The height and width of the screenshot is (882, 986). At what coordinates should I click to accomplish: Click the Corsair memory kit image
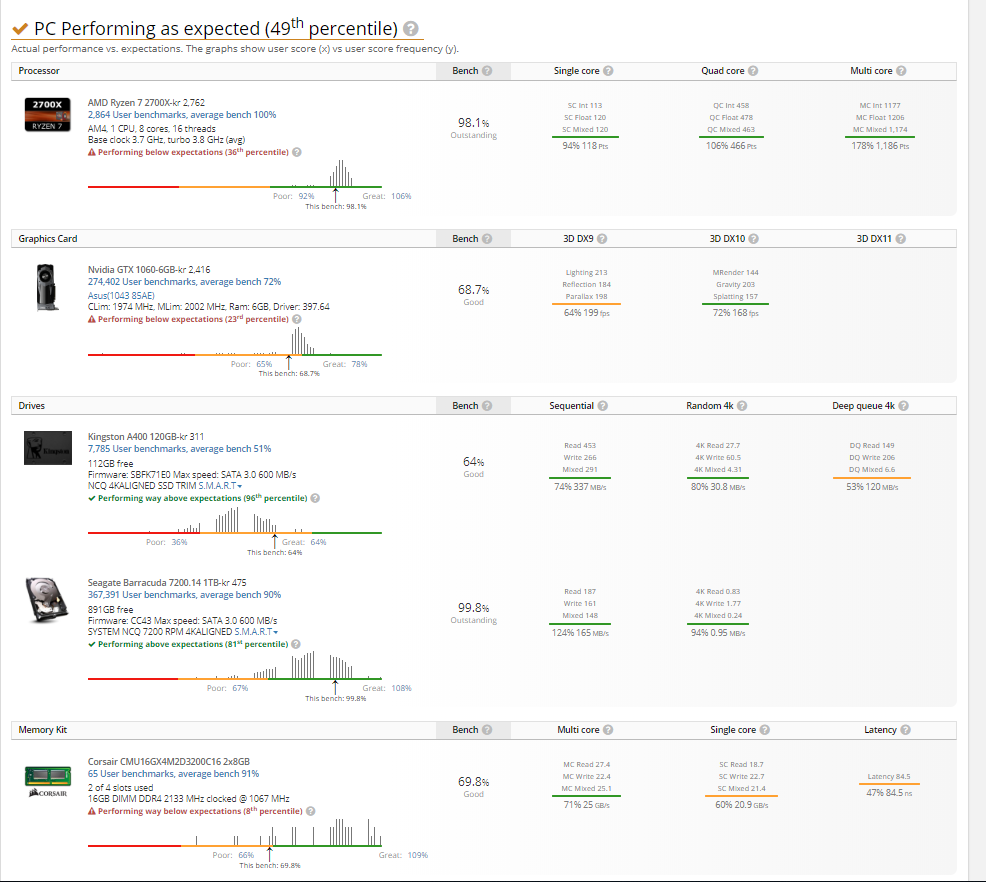(48, 781)
